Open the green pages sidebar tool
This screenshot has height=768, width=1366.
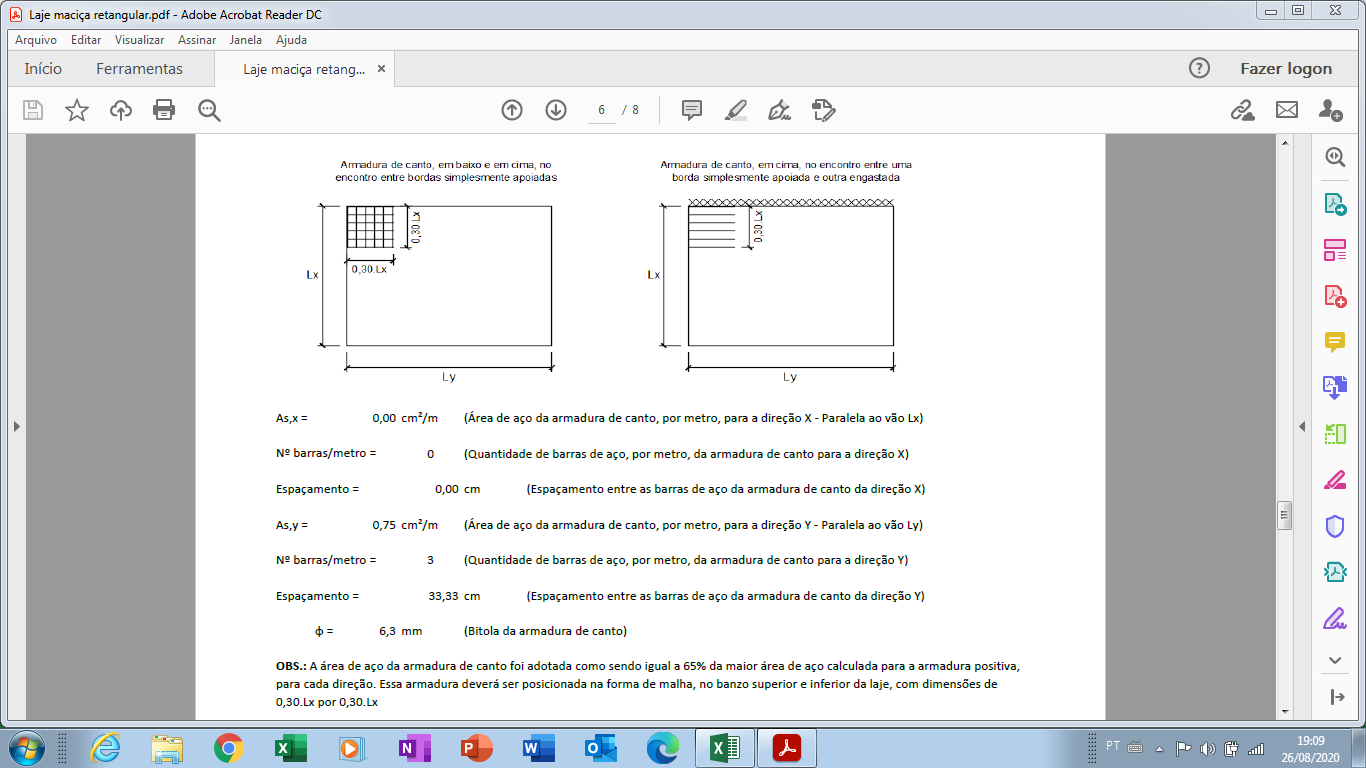coord(1335,434)
